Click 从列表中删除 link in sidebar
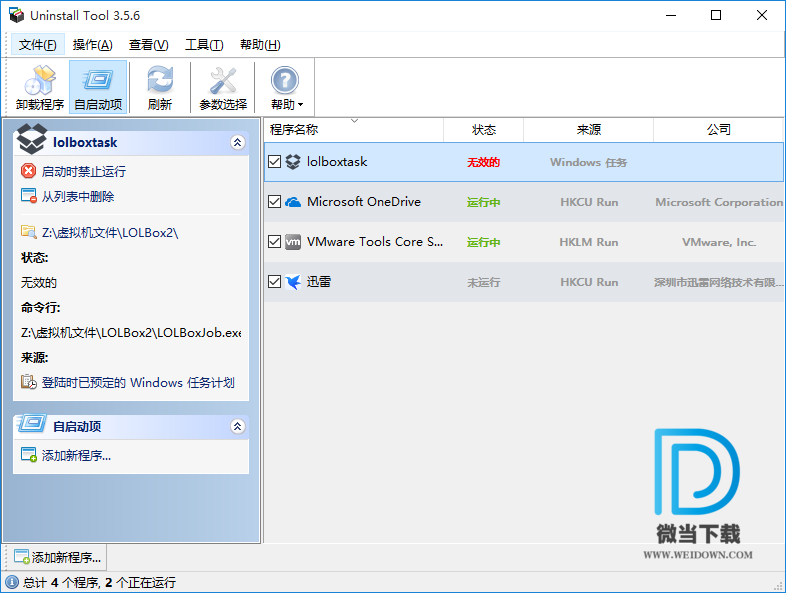This screenshot has width=786, height=593. pos(78,196)
